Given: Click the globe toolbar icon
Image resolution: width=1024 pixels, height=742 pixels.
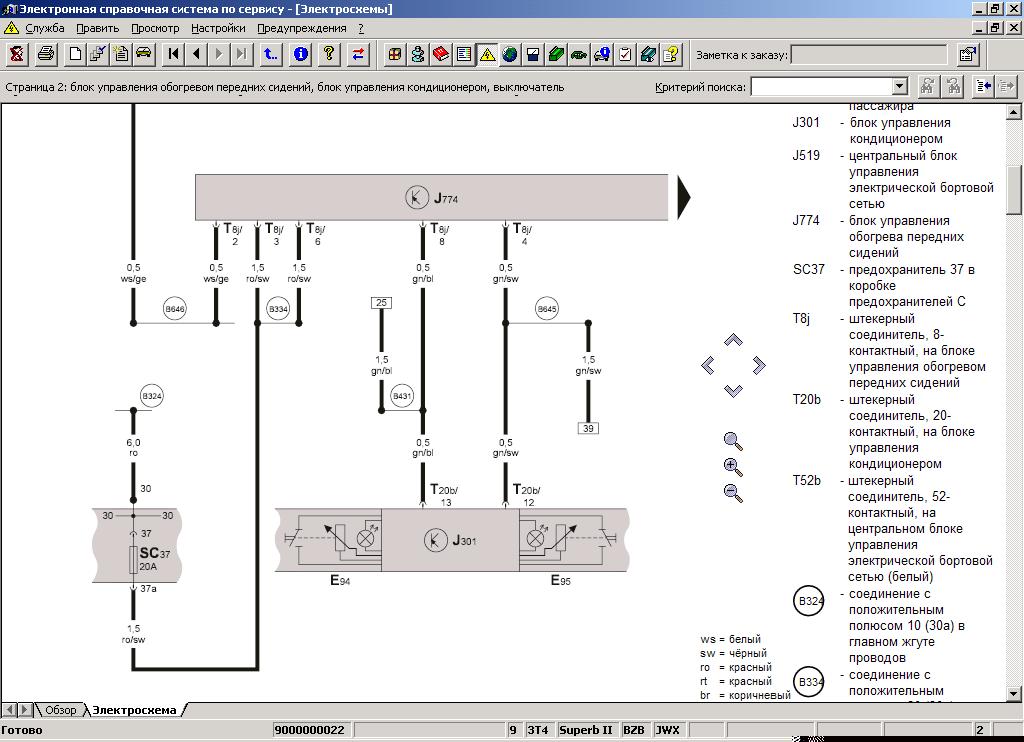Looking at the screenshot, I should pyautogui.click(x=510, y=54).
